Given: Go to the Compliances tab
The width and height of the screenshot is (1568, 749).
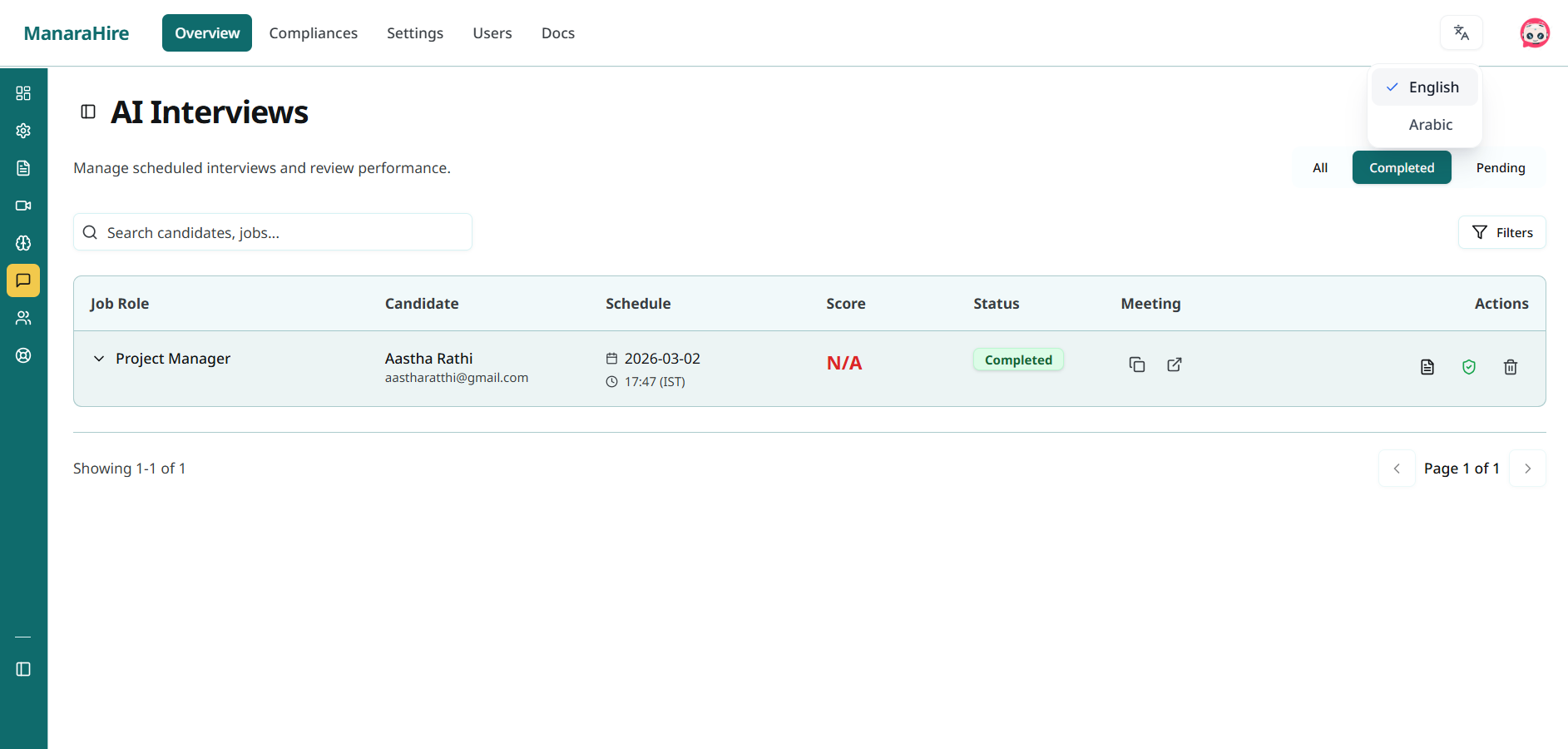Looking at the screenshot, I should (x=313, y=33).
